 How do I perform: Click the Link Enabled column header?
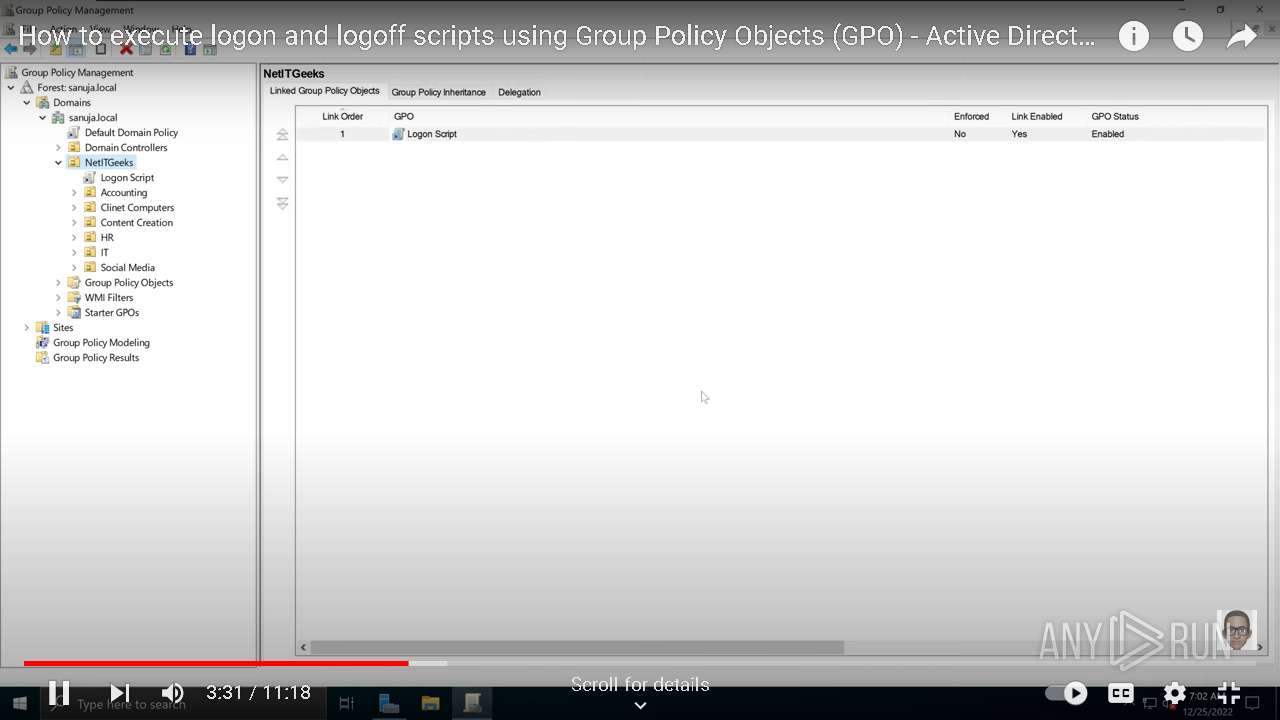[1037, 116]
